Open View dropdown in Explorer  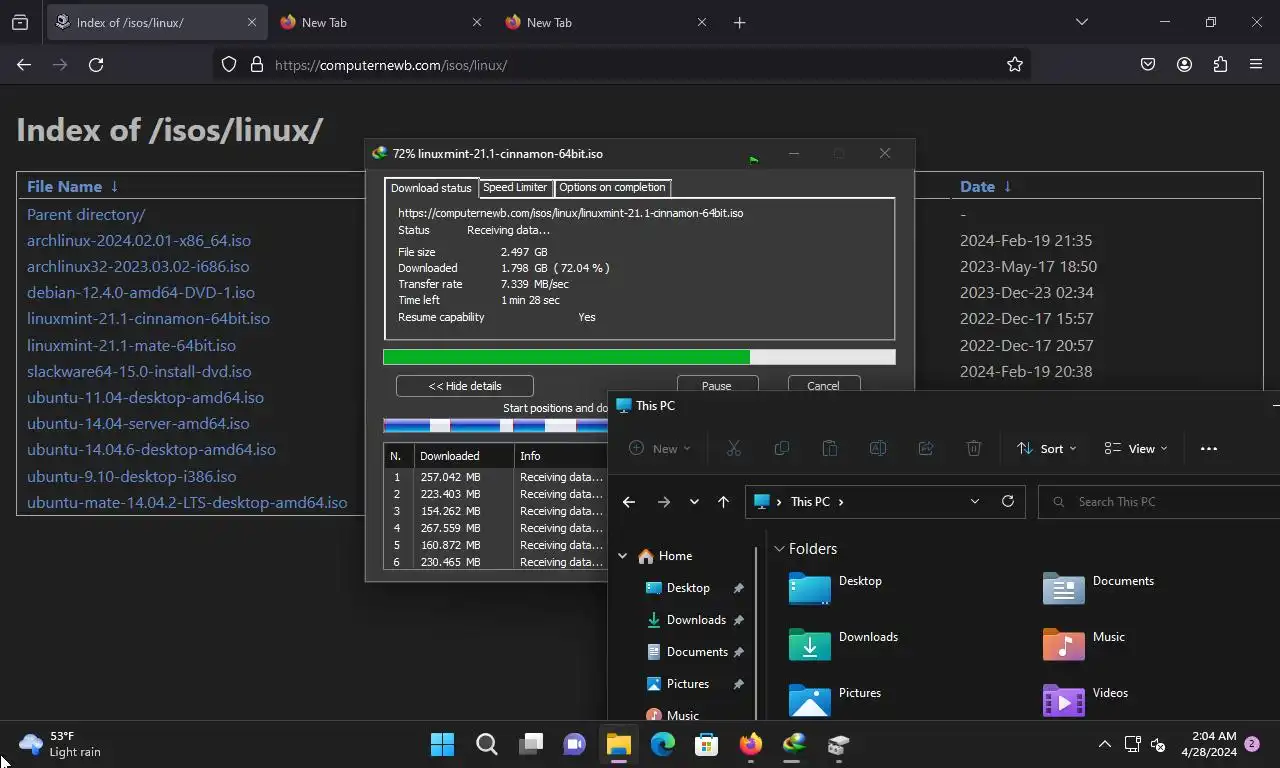pos(1136,448)
